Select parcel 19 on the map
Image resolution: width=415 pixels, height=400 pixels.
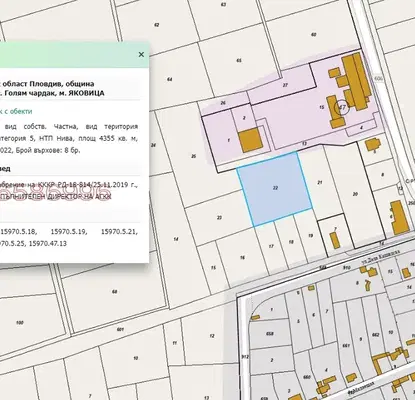click(310, 236)
